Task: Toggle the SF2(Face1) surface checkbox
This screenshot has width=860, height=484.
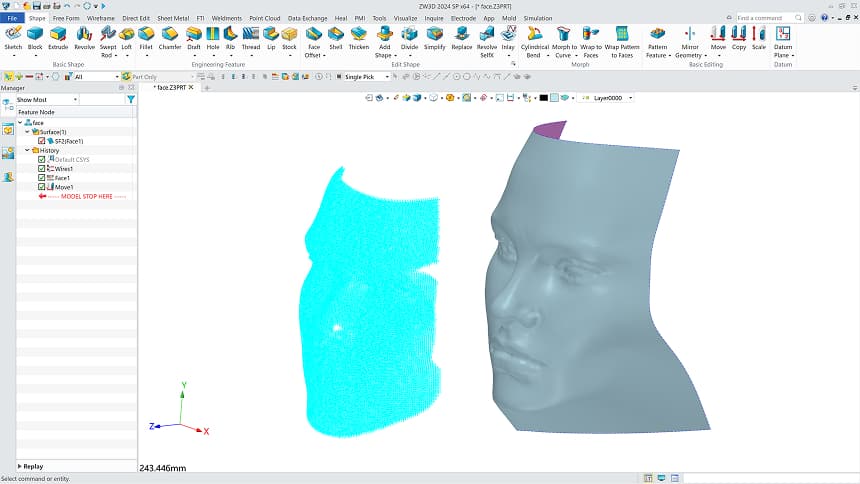Action: 41,141
